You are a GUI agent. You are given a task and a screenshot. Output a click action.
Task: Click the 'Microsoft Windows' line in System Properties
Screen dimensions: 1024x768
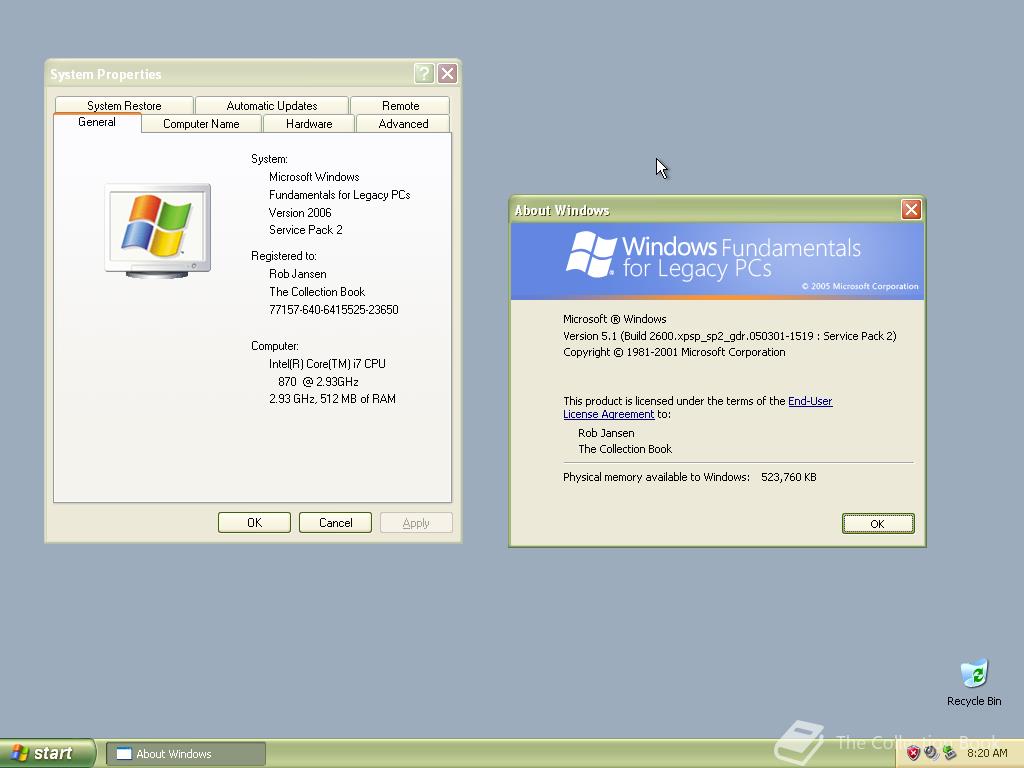point(314,177)
